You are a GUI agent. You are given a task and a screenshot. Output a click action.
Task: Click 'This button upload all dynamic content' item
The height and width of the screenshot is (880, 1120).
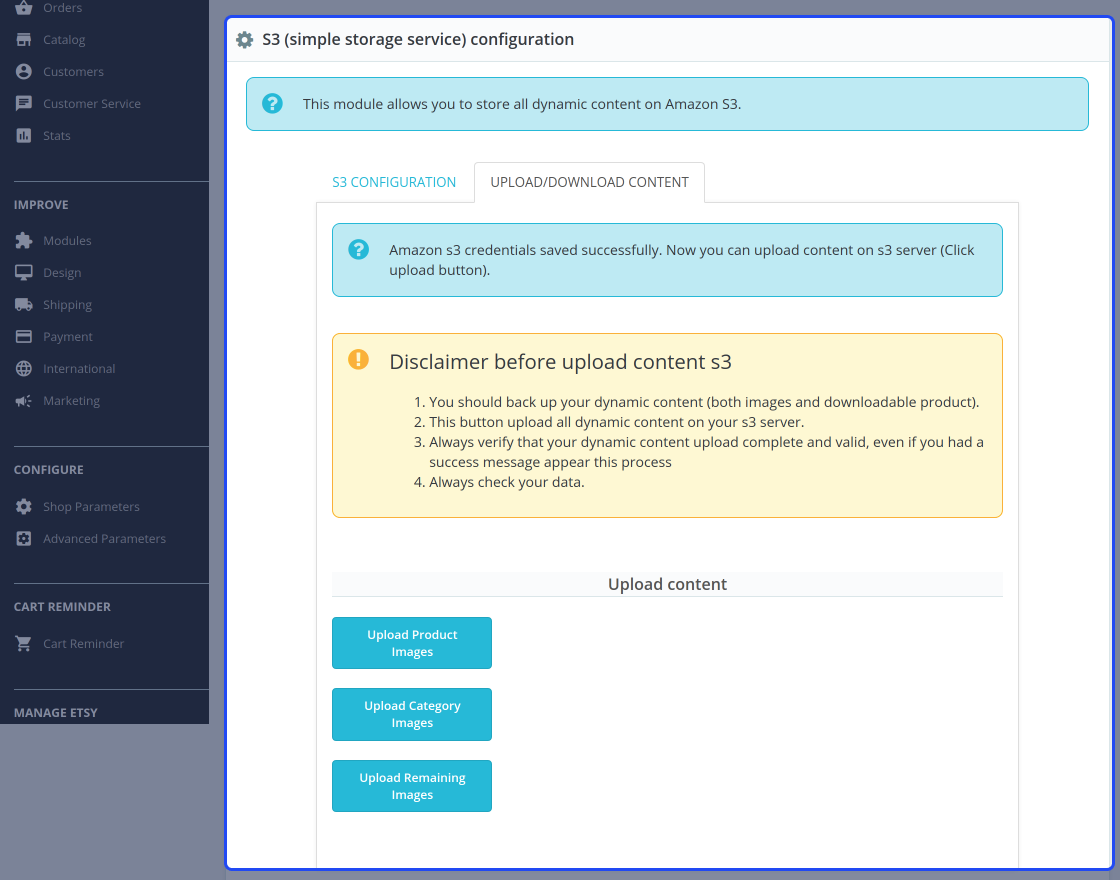(x=616, y=422)
